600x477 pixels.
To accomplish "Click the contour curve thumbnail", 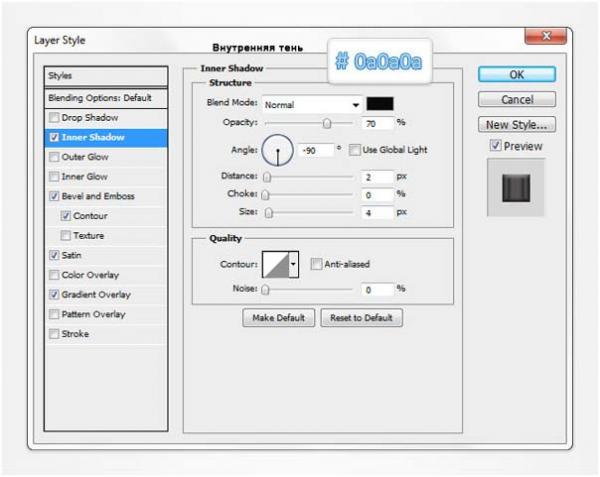I will pyautogui.click(x=276, y=264).
